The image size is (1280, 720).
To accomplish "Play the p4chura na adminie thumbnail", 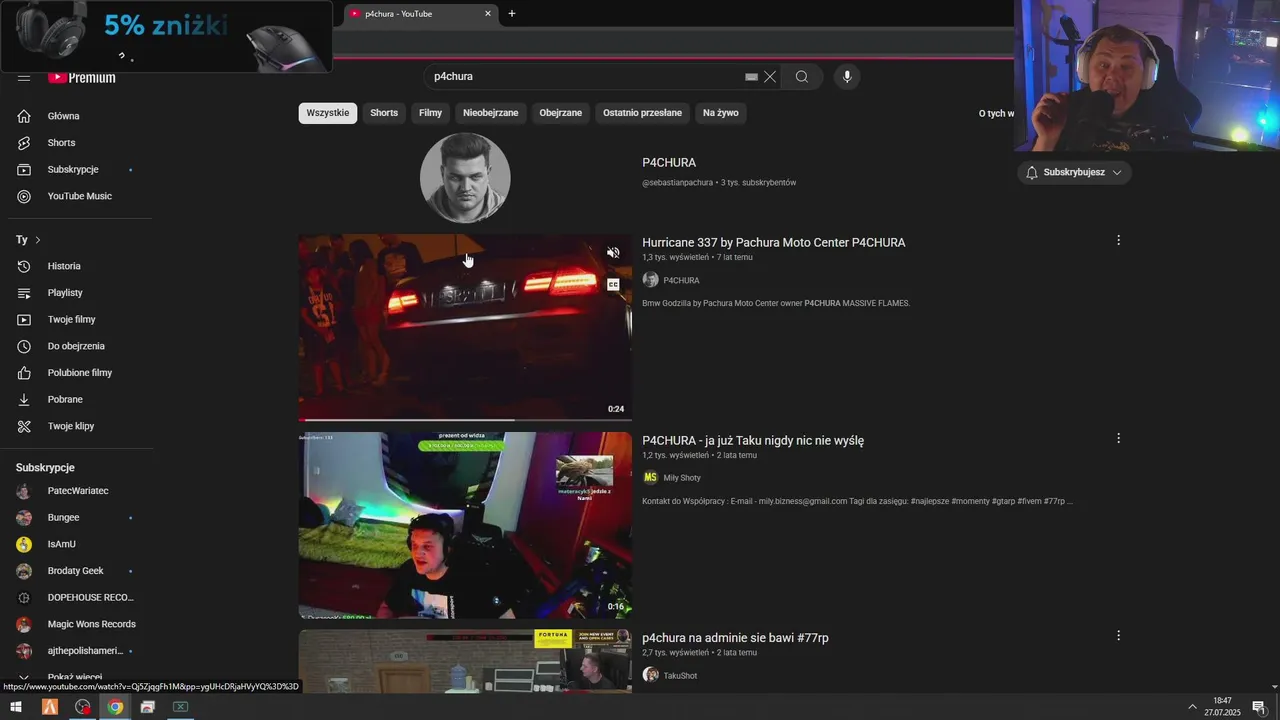I will pyautogui.click(x=465, y=660).
